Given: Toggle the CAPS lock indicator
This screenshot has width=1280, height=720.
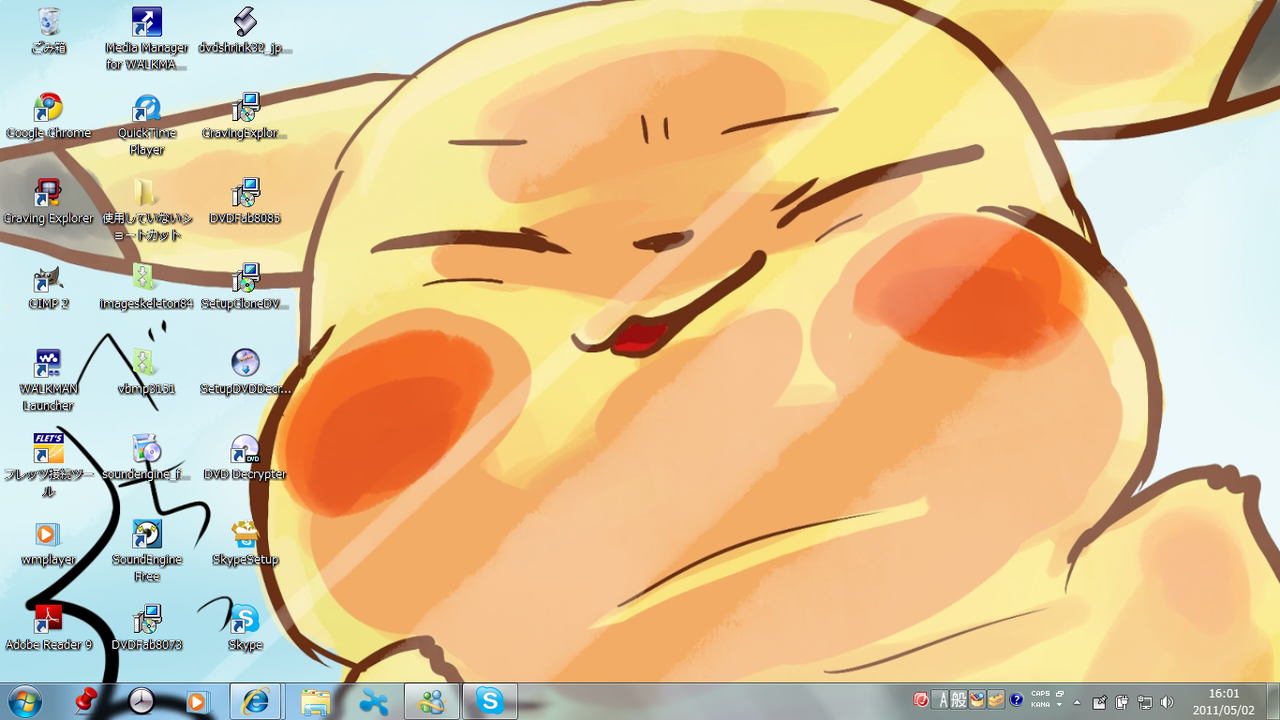Looking at the screenshot, I should (1040, 694).
